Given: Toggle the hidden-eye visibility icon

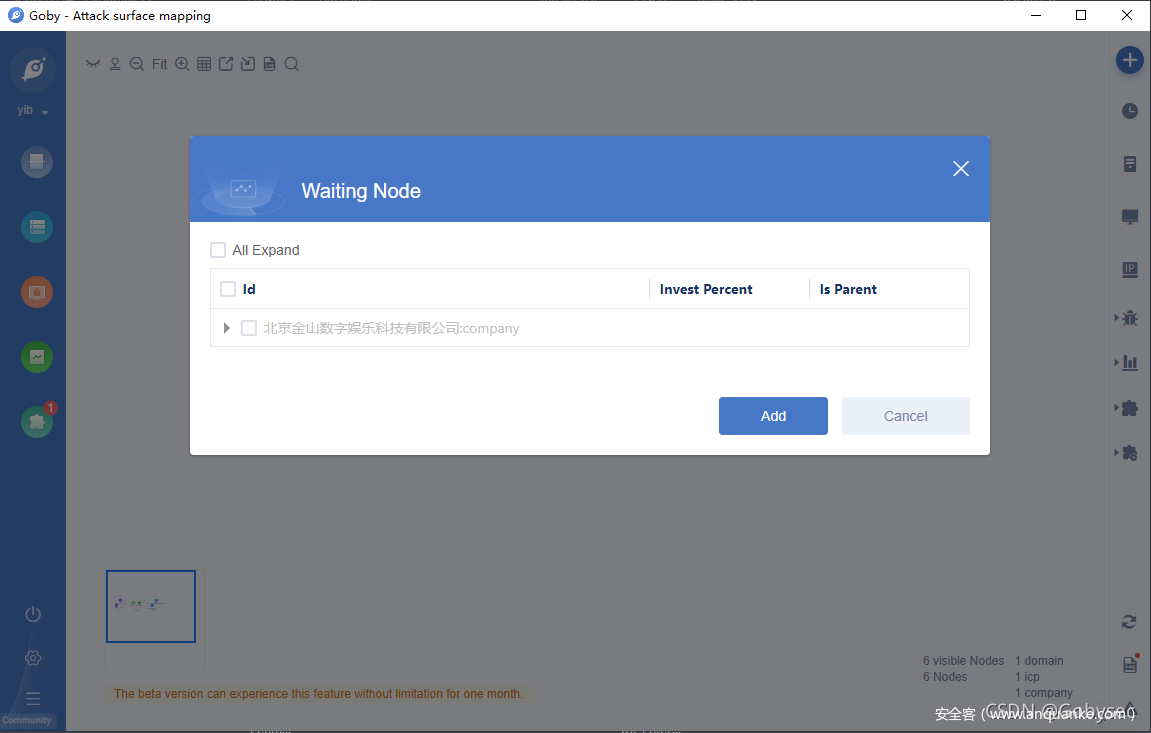Looking at the screenshot, I should (93, 64).
